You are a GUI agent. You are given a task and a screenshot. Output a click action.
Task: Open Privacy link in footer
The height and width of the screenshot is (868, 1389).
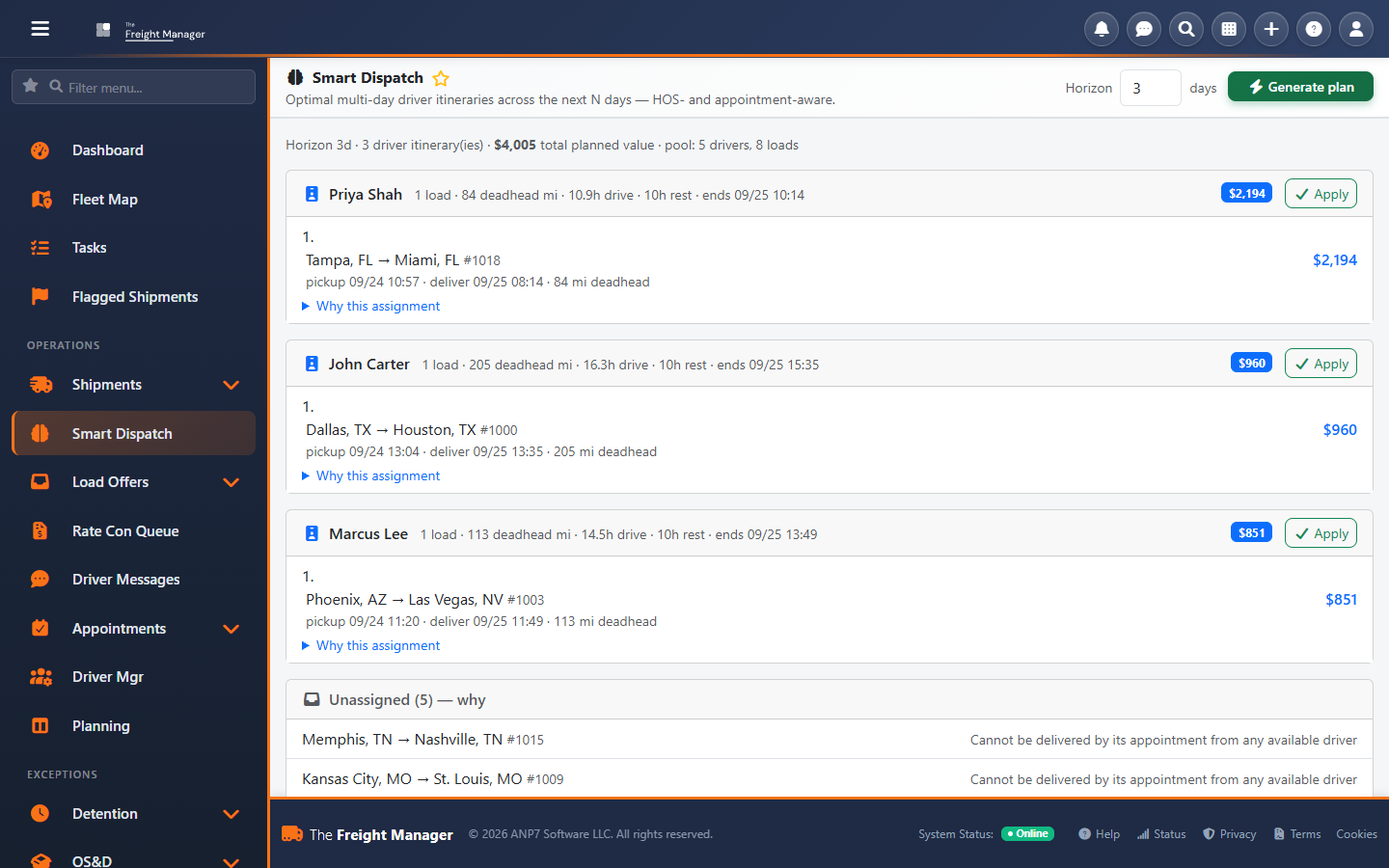point(1230,834)
